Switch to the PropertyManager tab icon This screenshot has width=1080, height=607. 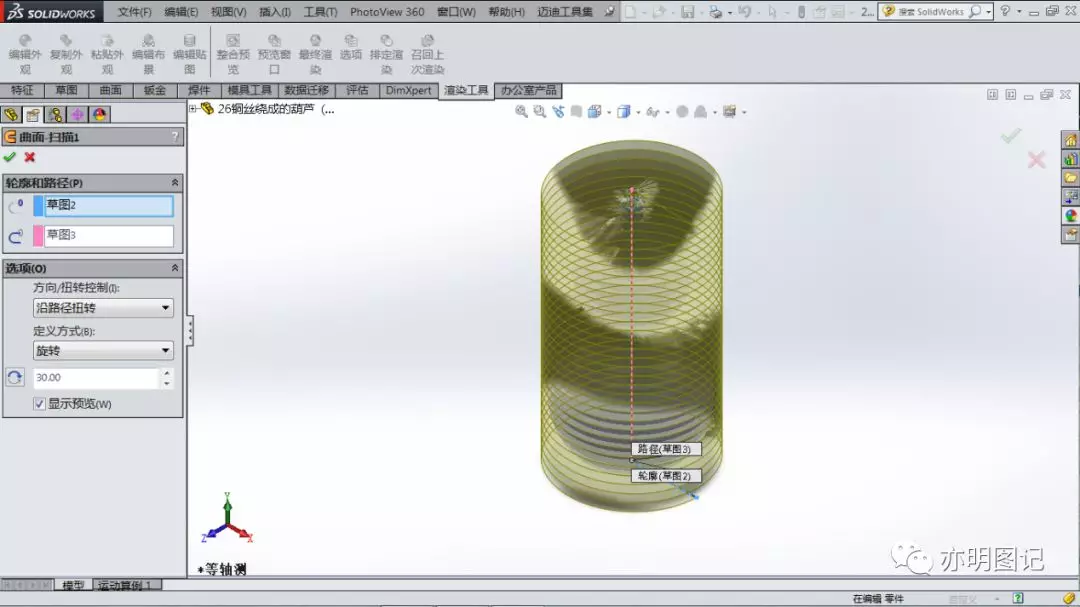pyautogui.click(x=33, y=114)
